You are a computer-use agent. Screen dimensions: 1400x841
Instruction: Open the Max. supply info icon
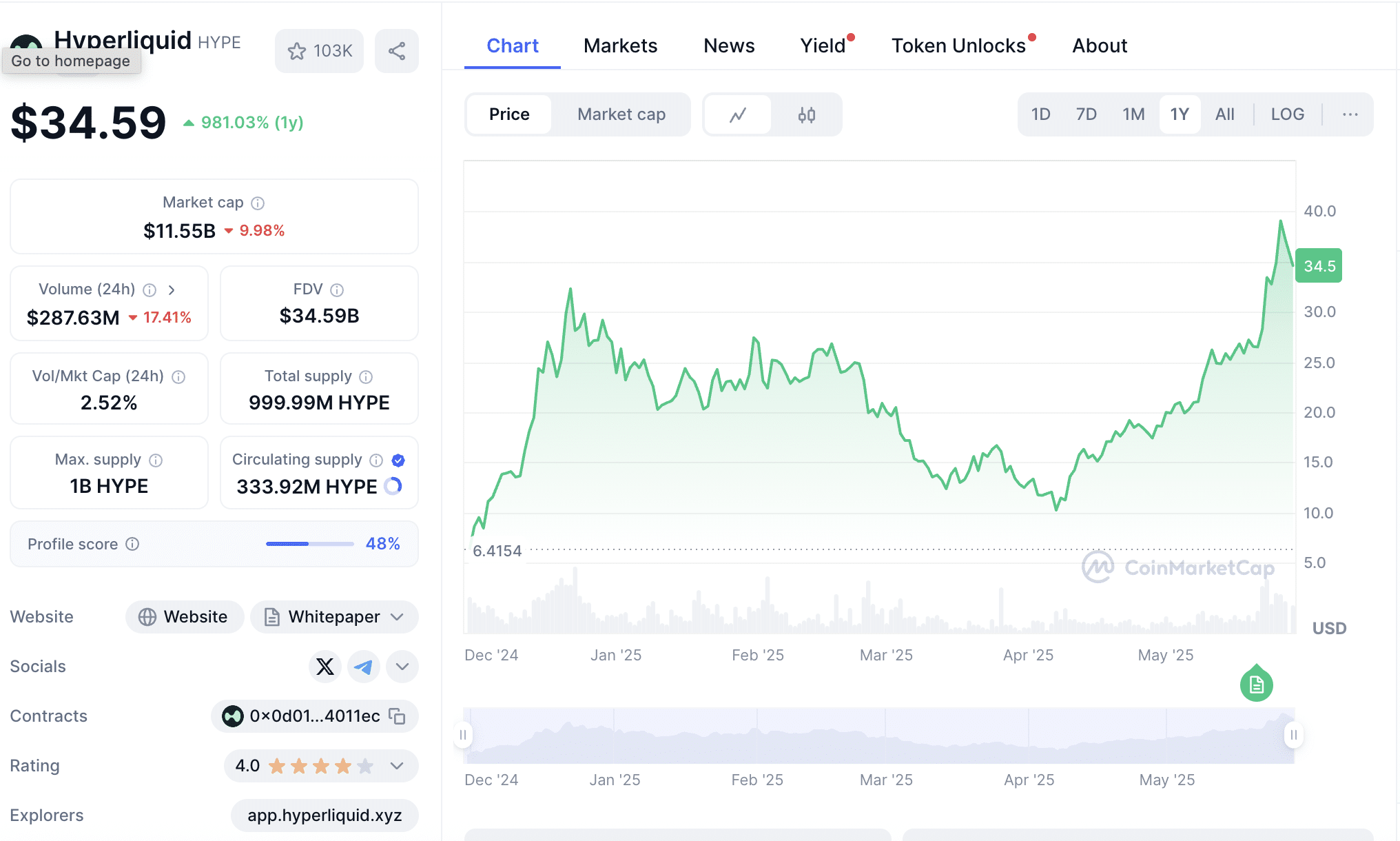pyautogui.click(x=156, y=460)
